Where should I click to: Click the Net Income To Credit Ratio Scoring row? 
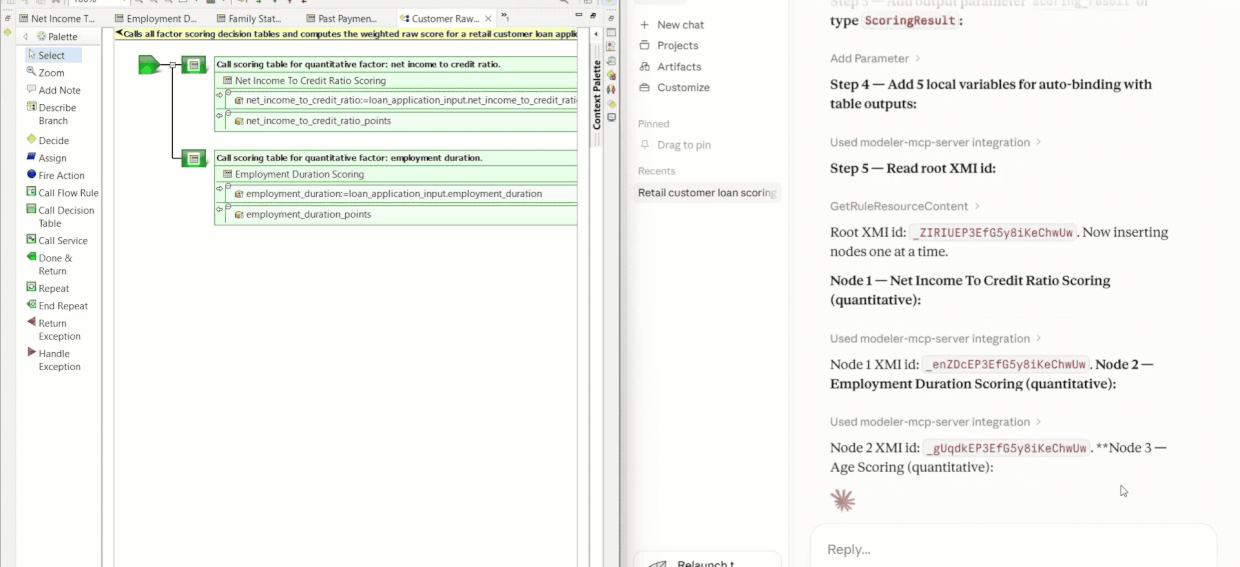pyautogui.click(x=396, y=80)
